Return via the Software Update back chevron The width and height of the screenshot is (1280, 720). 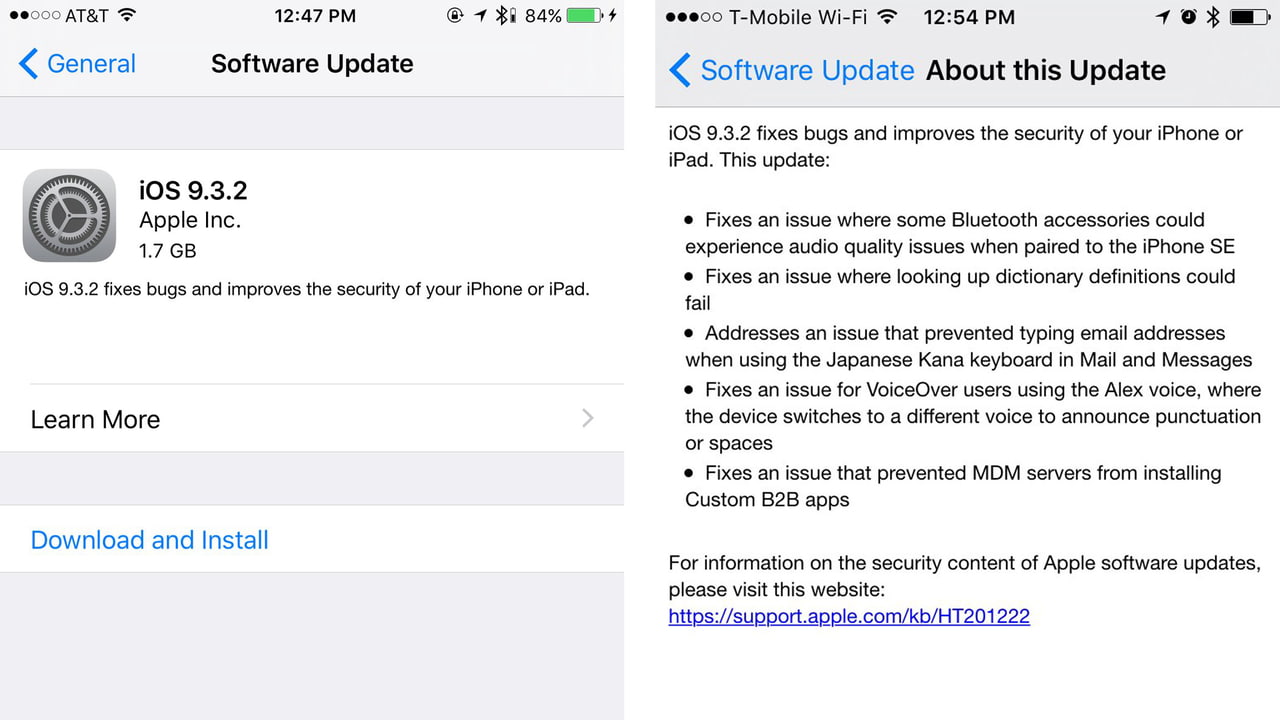[681, 70]
